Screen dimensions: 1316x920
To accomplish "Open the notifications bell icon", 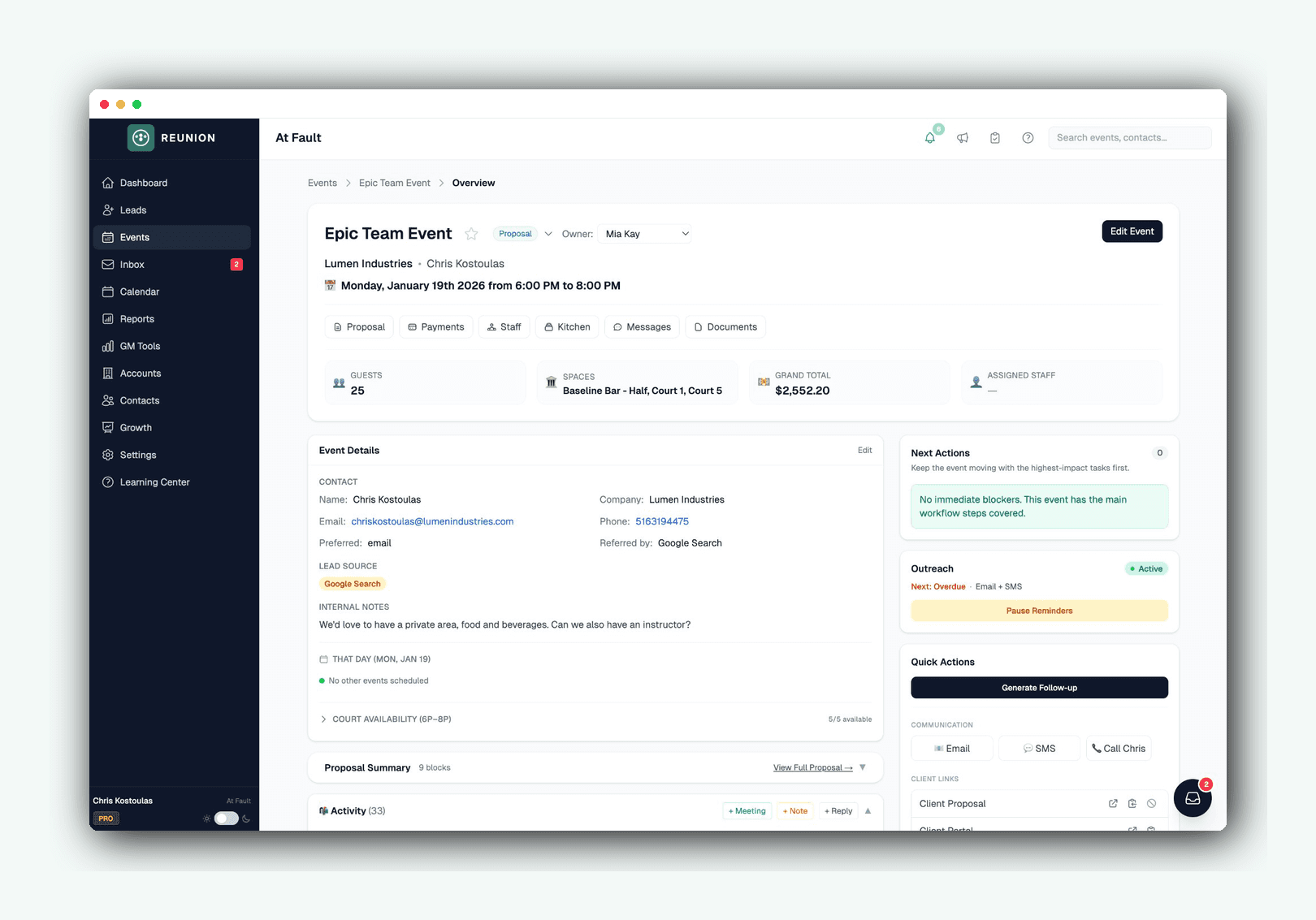I will coord(930,138).
